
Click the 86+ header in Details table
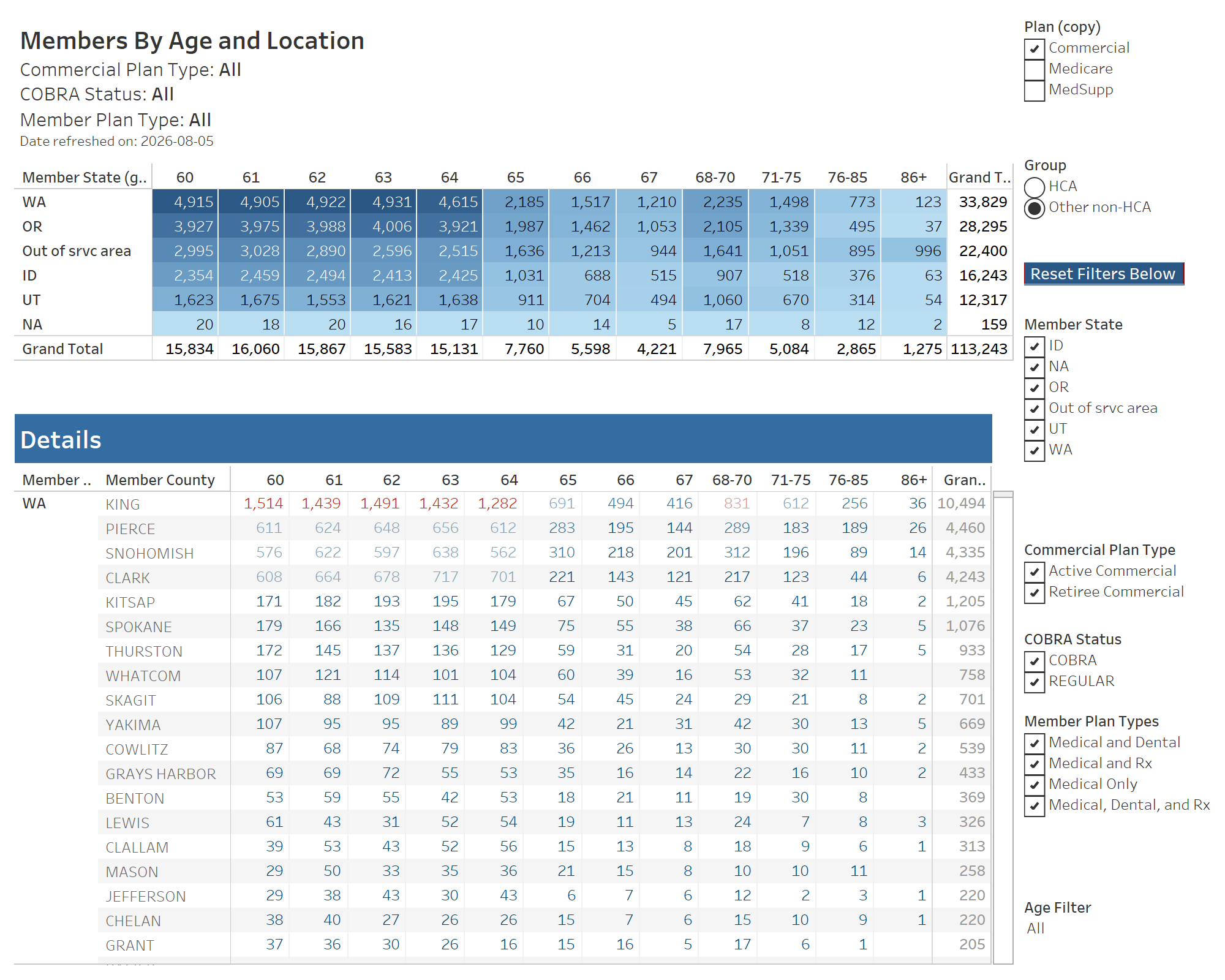click(914, 480)
